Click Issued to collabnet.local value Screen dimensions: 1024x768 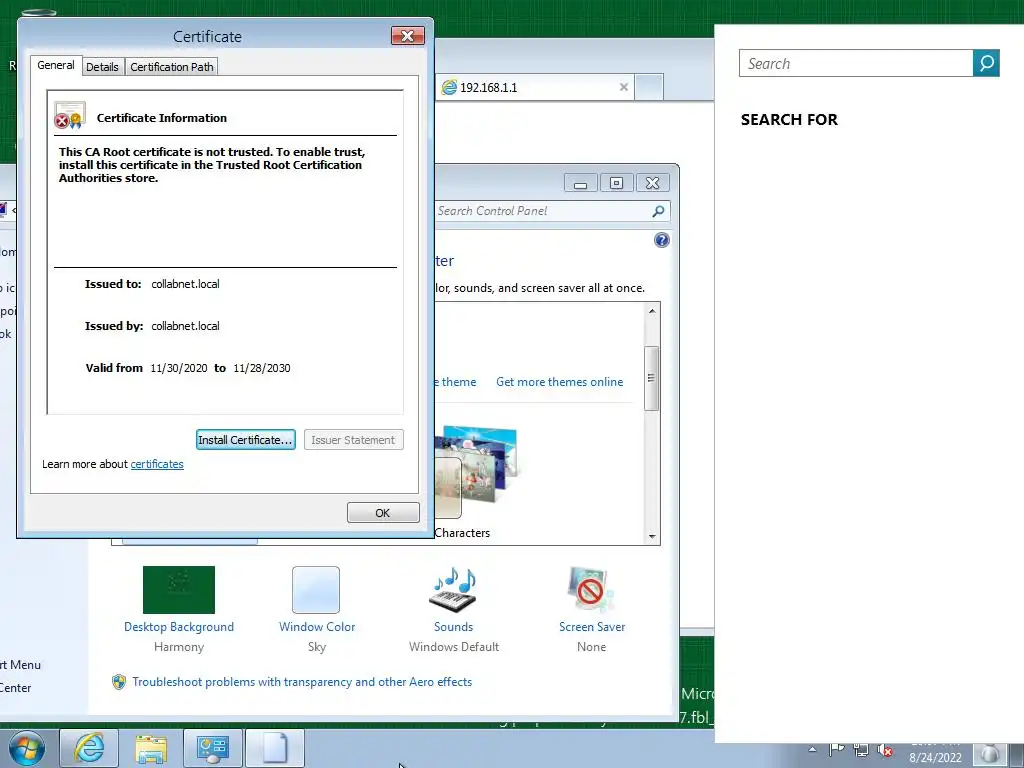coord(185,284)
